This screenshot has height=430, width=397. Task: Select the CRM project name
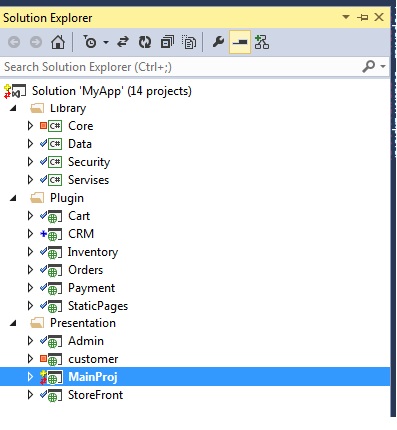[81, 234]
